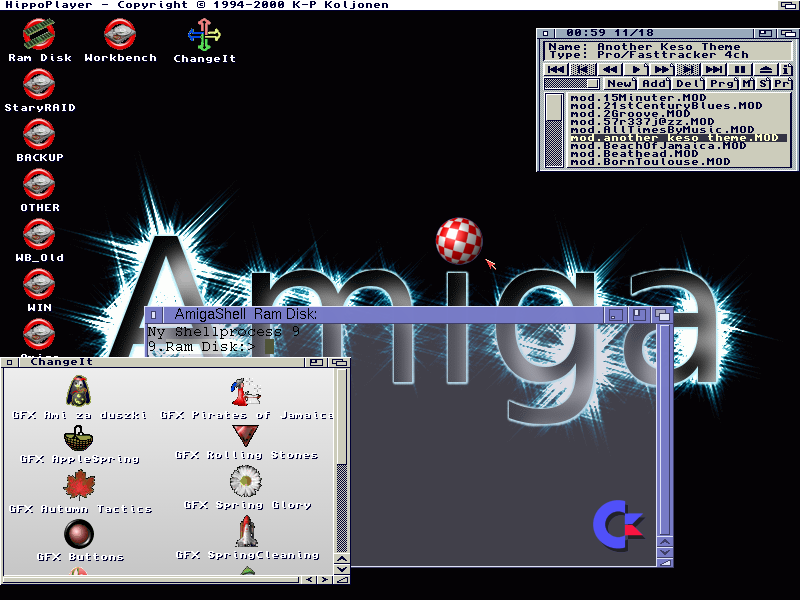Select the GFX Spring Glory daisy icon
800x600 pixels.
tap(246, 481)
